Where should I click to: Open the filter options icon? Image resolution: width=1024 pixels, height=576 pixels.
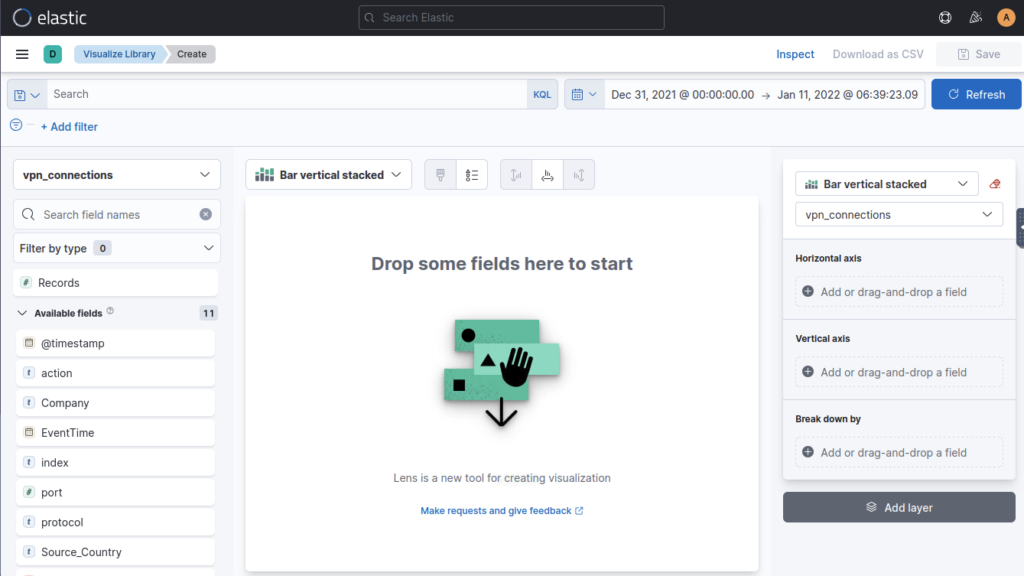[x=16, y=125]
